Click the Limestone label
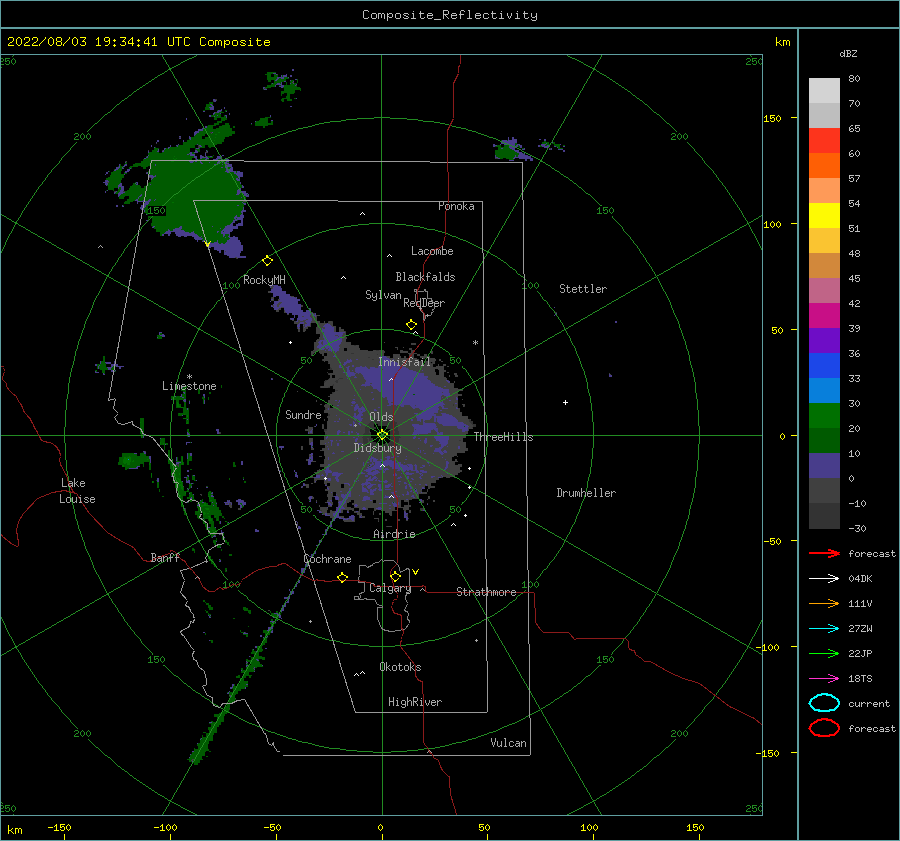The height and width of the screenshot is (841, 900). coord(189,386)
